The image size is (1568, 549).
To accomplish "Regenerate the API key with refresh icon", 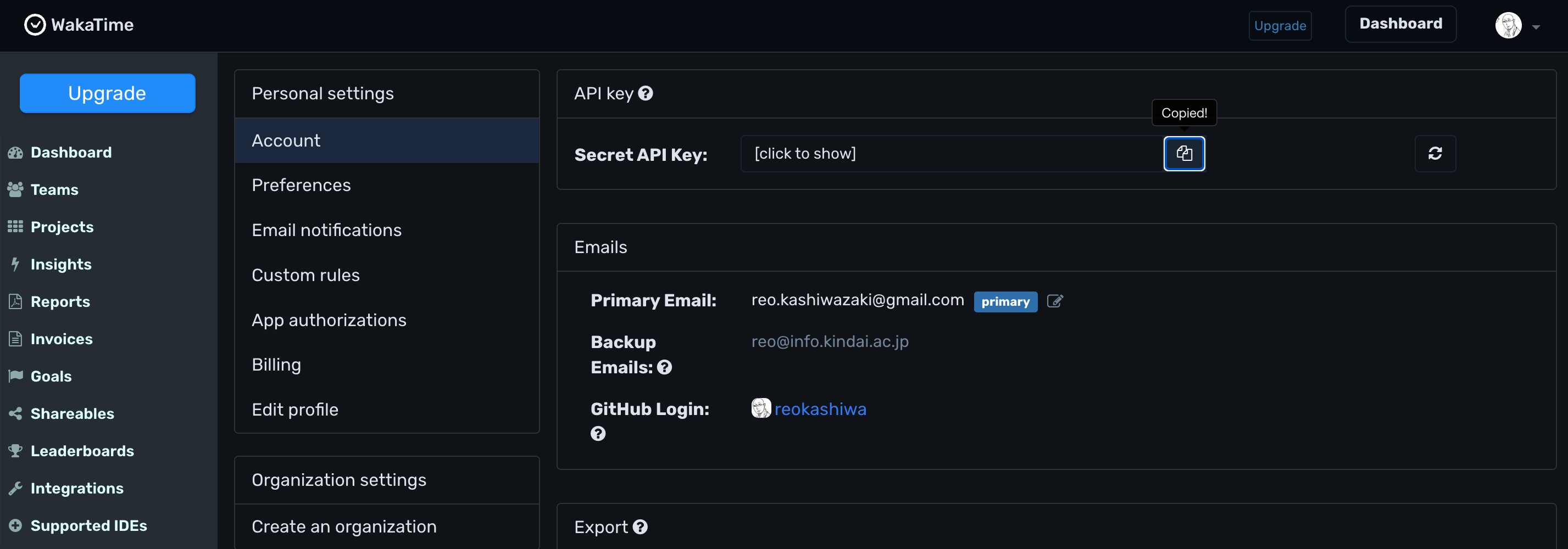I will coord(1435,153).
